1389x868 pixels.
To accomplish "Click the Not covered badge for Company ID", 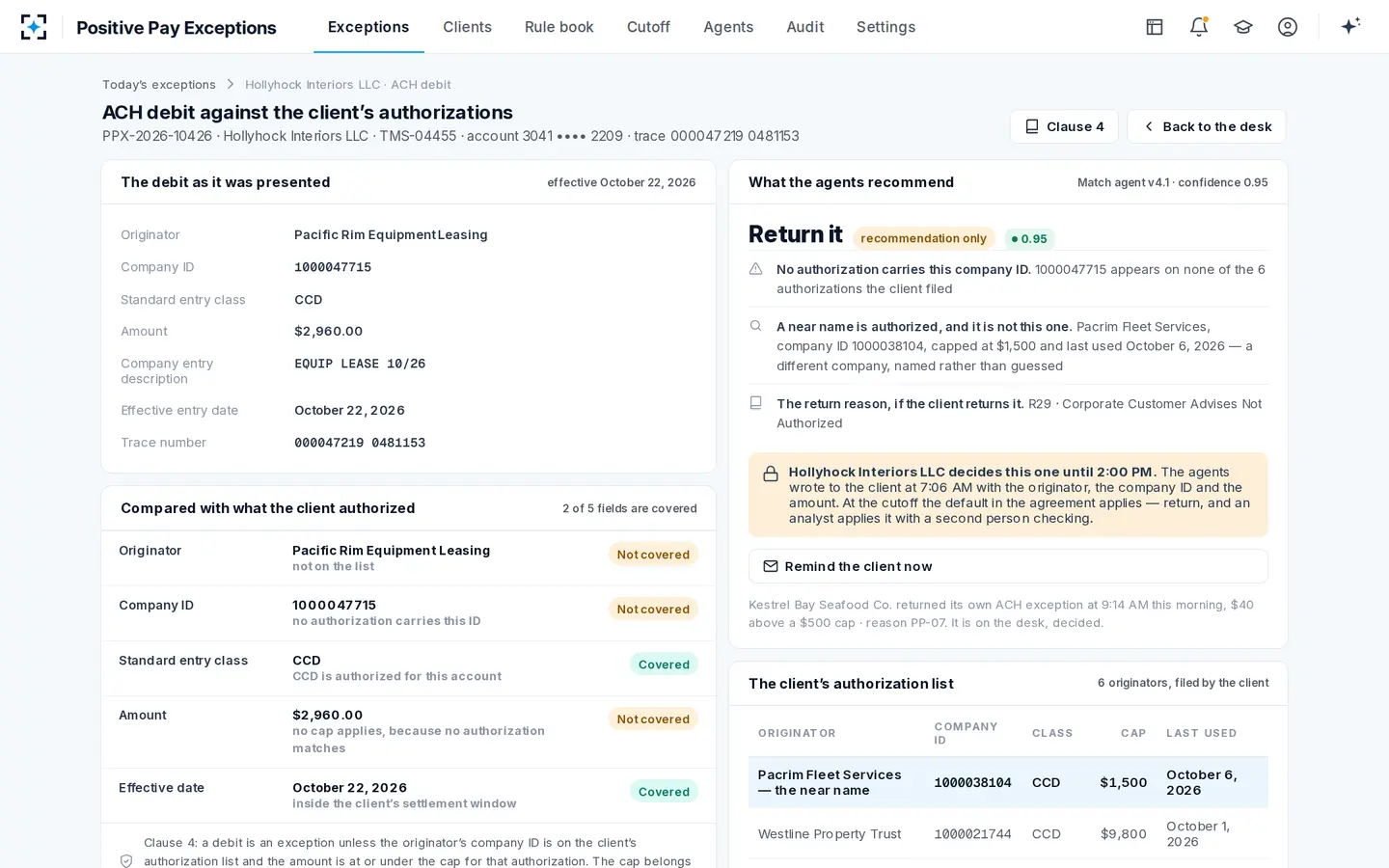I will [653, 610].
